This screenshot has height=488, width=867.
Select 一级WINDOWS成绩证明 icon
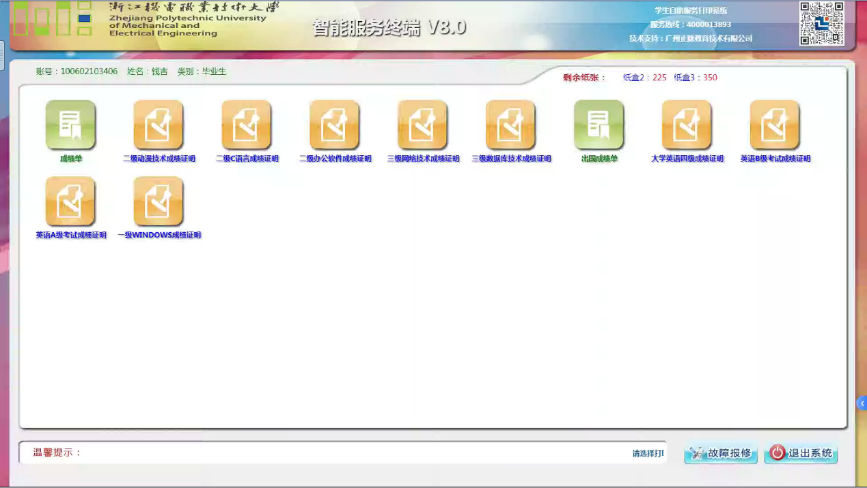[x=158, y=202]
